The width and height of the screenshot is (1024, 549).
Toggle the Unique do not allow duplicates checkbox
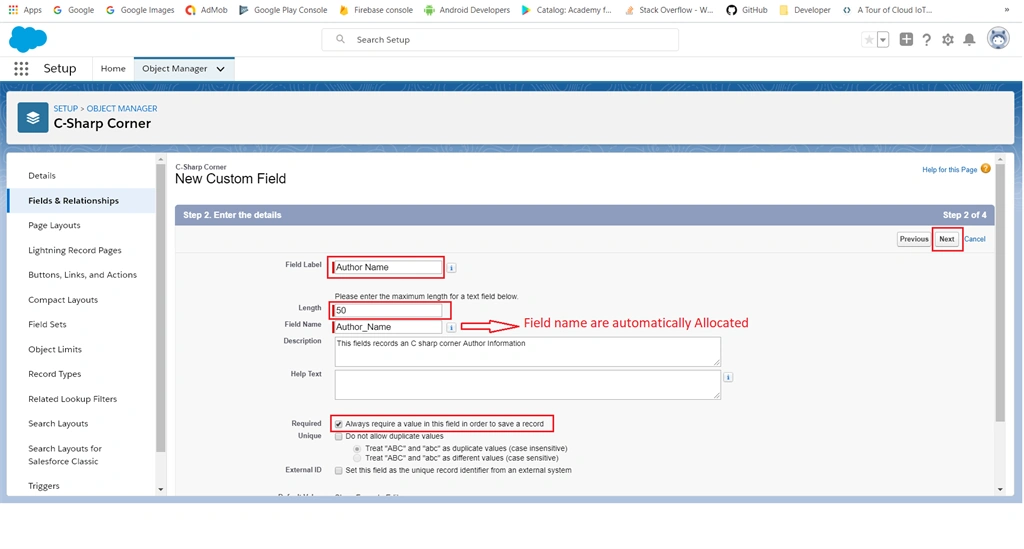338,437
